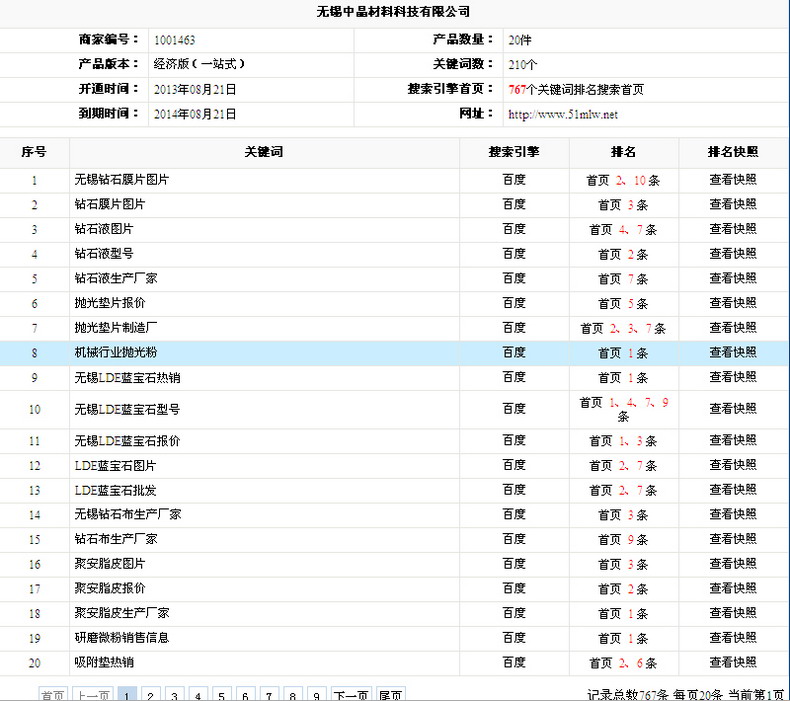Image resolution: width=790 pixels, height=701 pixels.
Task: Click merchant number value 1001463
Action: (174, 40)
